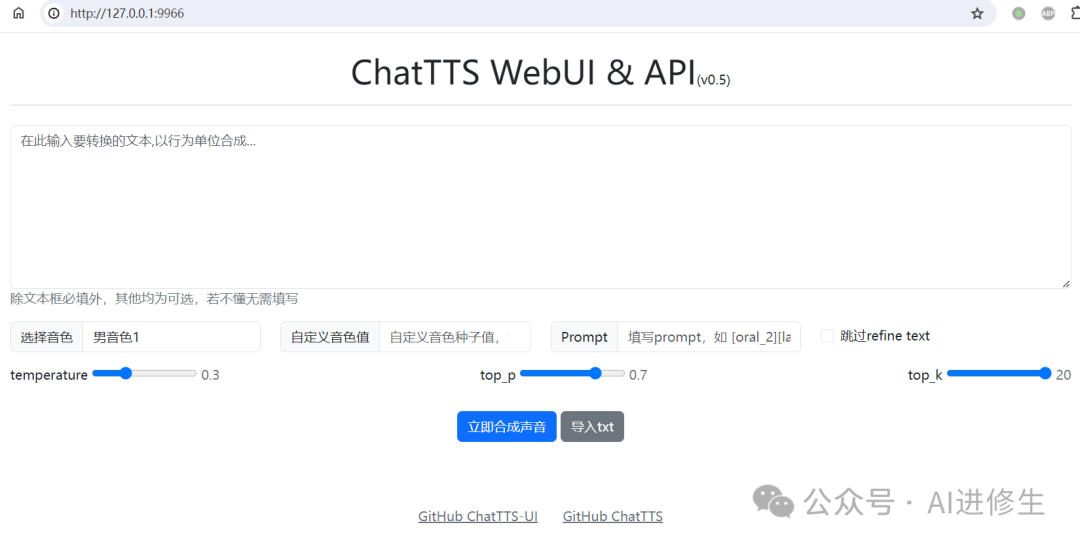
Task: Open the ABP ad blocker extension
Action: pyautogui.click(x=1048, y=13)
